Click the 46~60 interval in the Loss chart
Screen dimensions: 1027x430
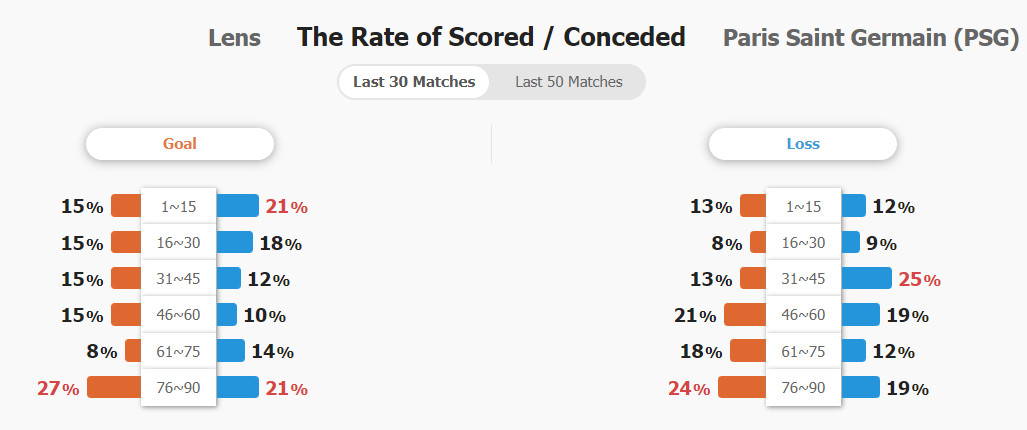[803, 315]
